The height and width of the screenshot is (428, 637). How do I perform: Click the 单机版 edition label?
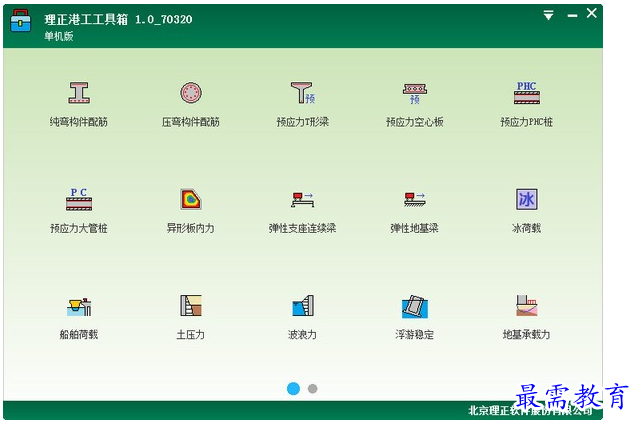59,36
